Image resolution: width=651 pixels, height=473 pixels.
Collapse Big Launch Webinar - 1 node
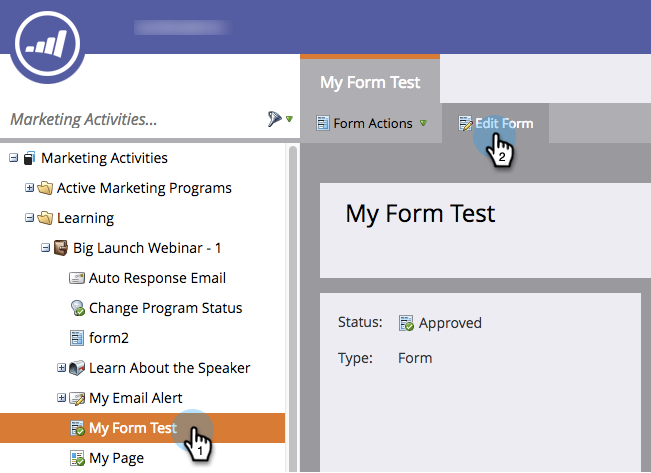tap(45, 248)
